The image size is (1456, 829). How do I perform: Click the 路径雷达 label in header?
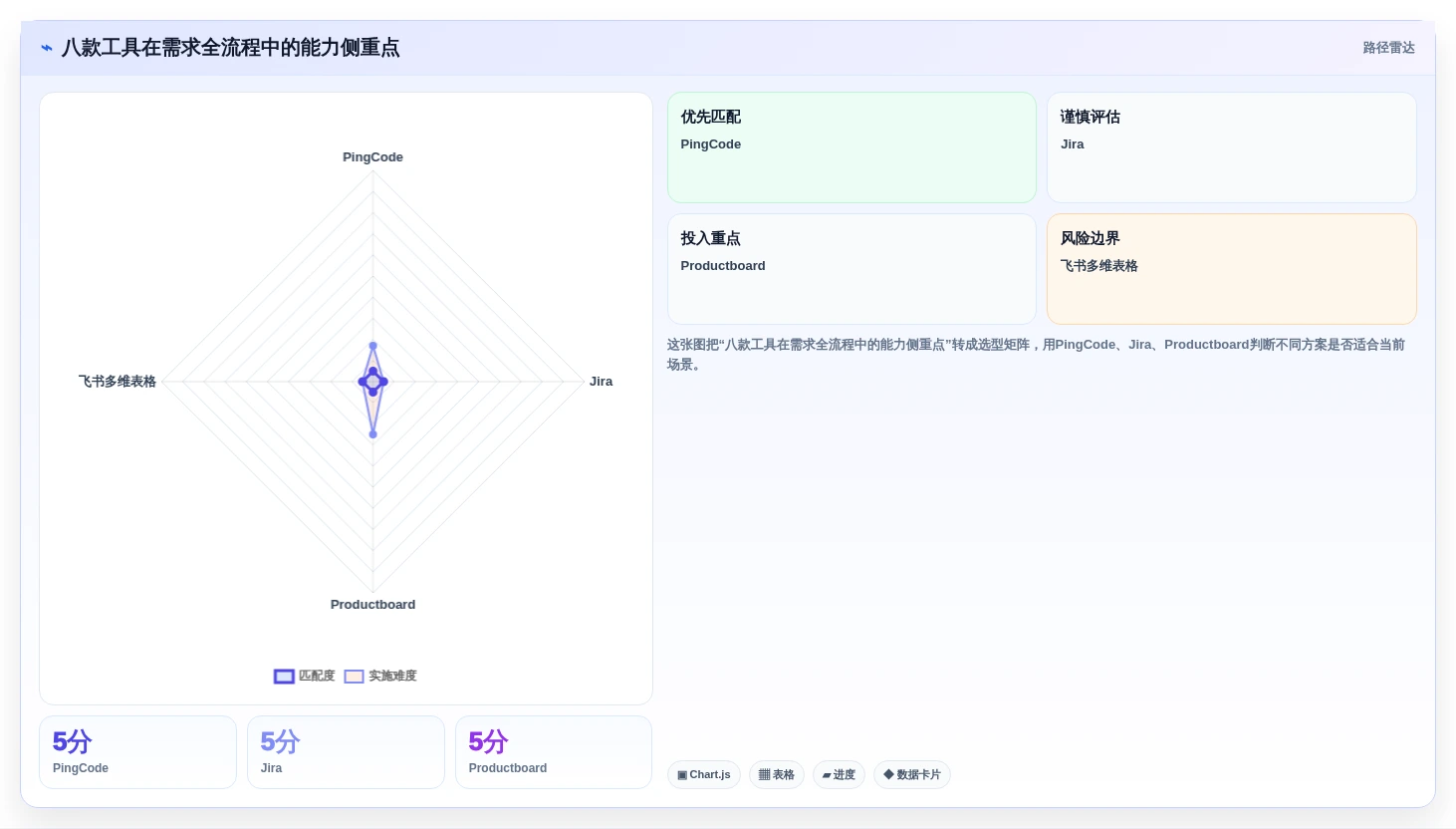[x=1388, y=48]
